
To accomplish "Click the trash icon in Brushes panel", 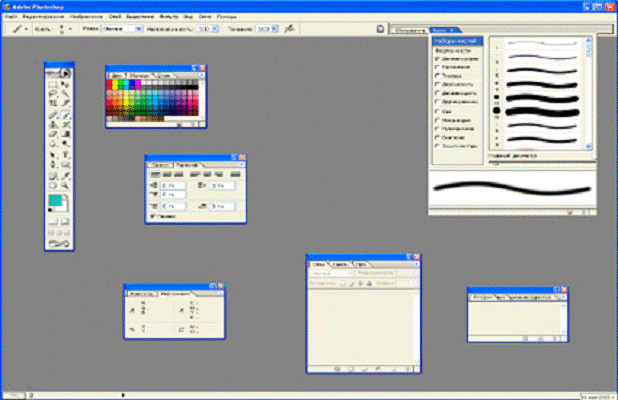I will (586, 212).
